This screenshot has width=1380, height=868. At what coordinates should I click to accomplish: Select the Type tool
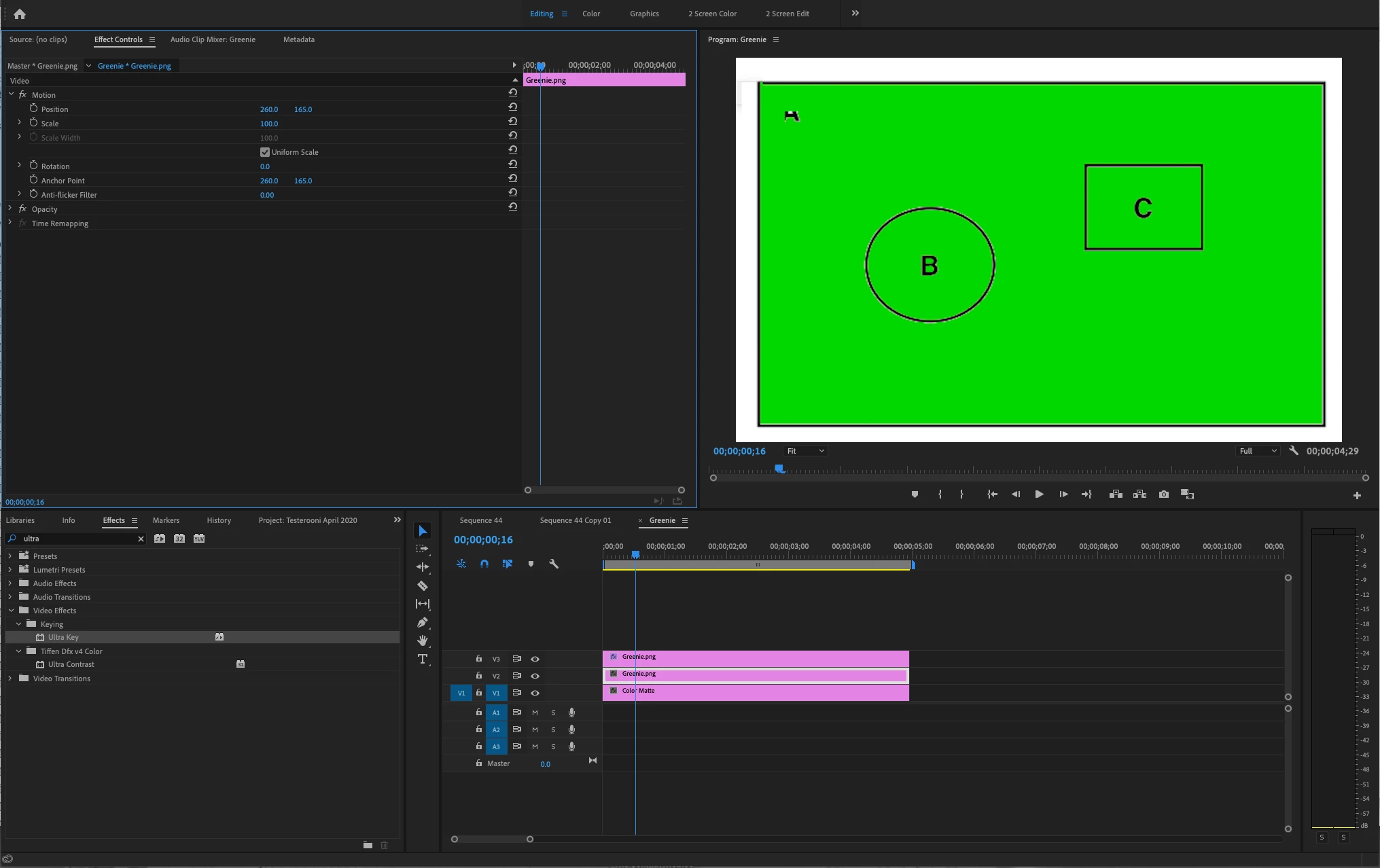click(x=423, y=659)
